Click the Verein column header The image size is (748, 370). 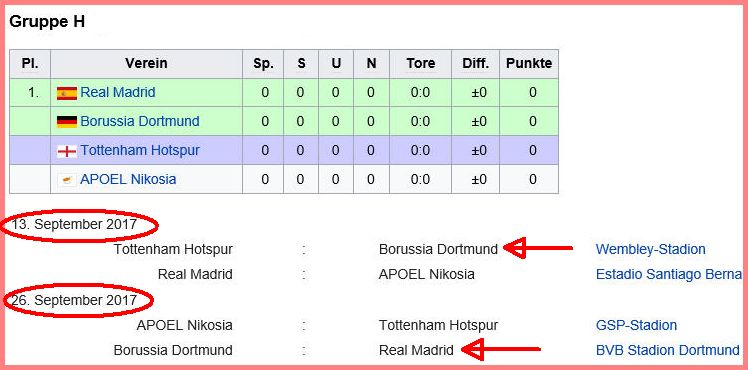tap(146, 63)
